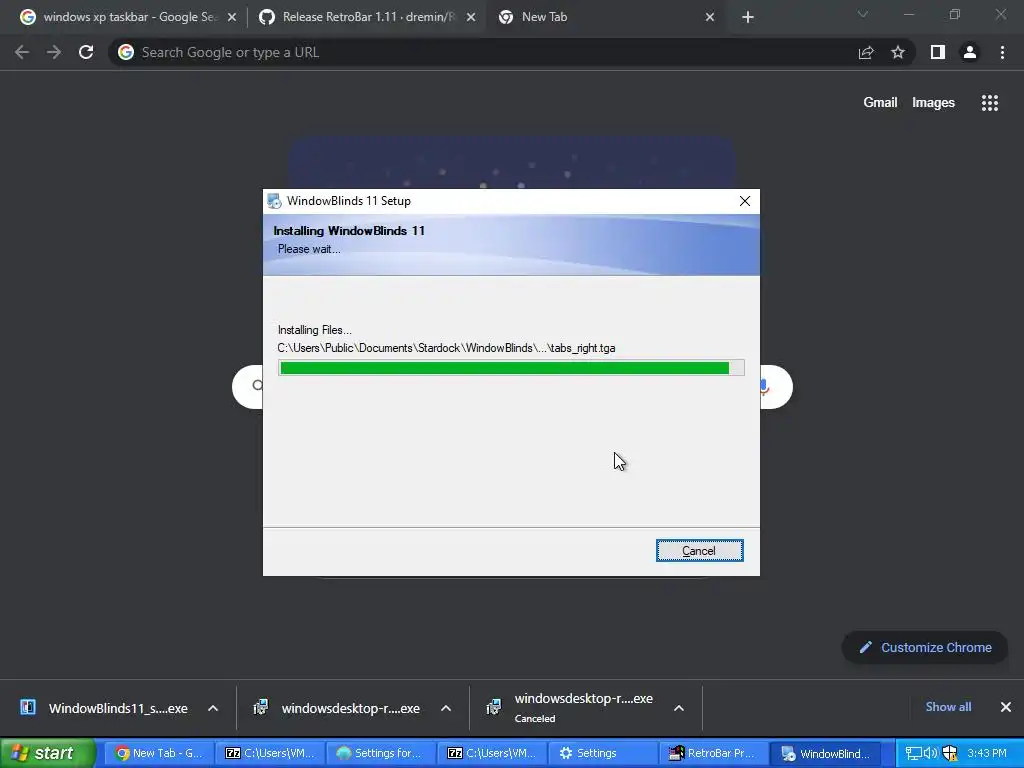Cancel the WindowBlinds 11 installation
1024x768 pixels.
point(699,551)
